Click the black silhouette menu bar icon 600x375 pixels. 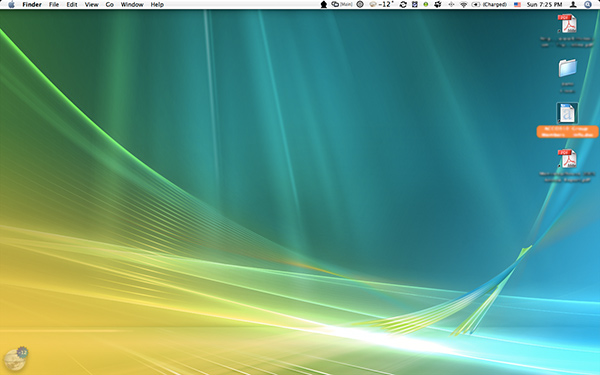(324, 5)
